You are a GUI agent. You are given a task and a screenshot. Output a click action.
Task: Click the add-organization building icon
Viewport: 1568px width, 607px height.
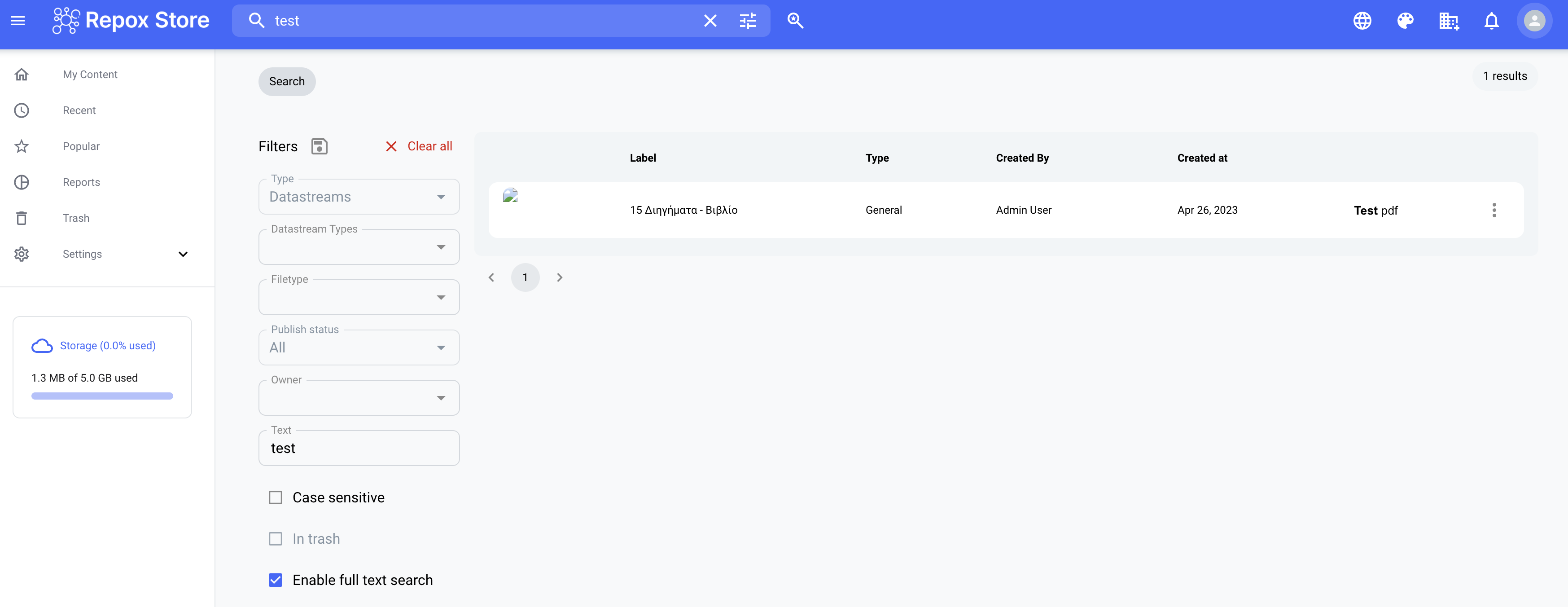click(x=1449, y=20)
